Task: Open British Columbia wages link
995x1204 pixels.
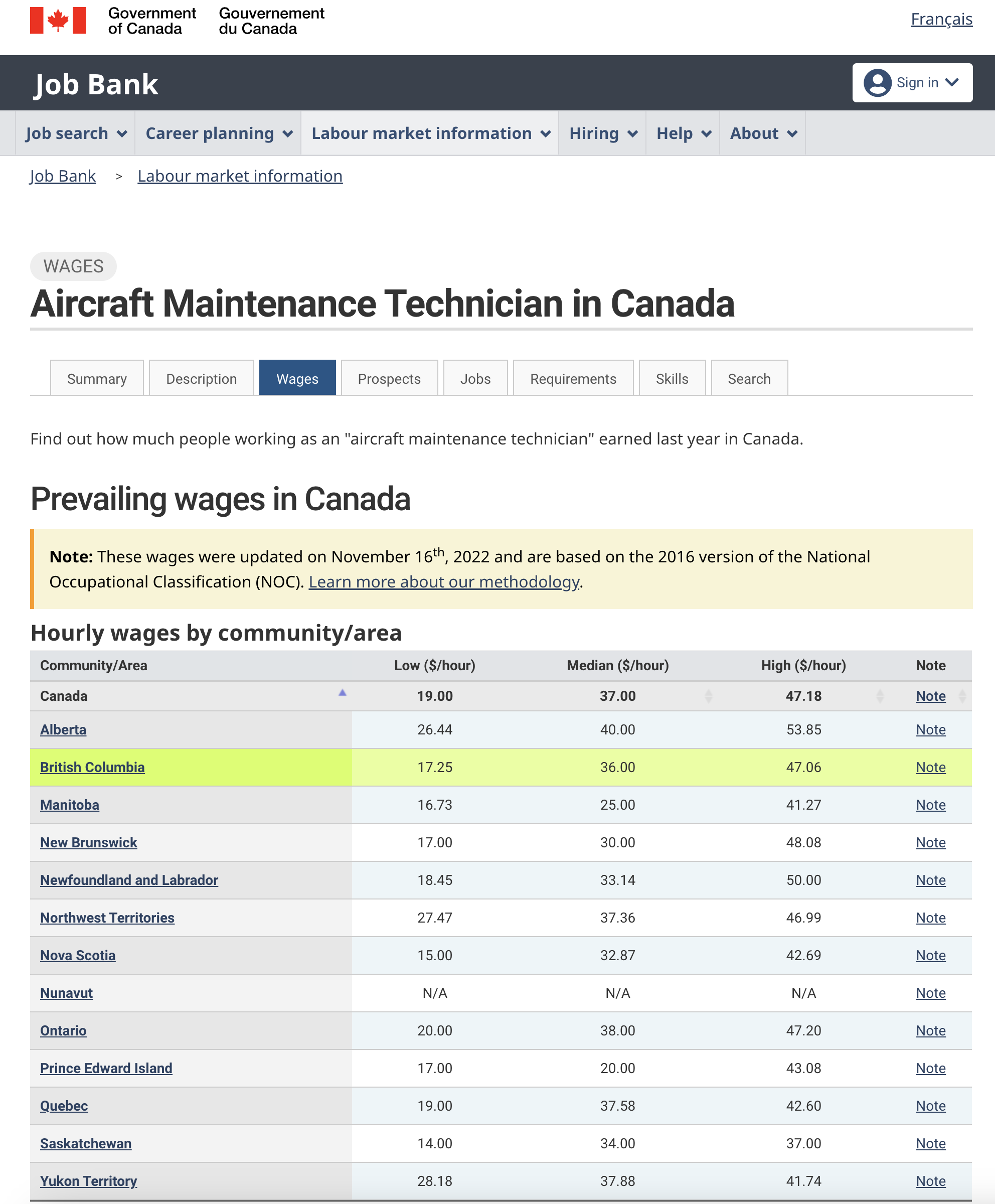Action: [x=92, y=767]
